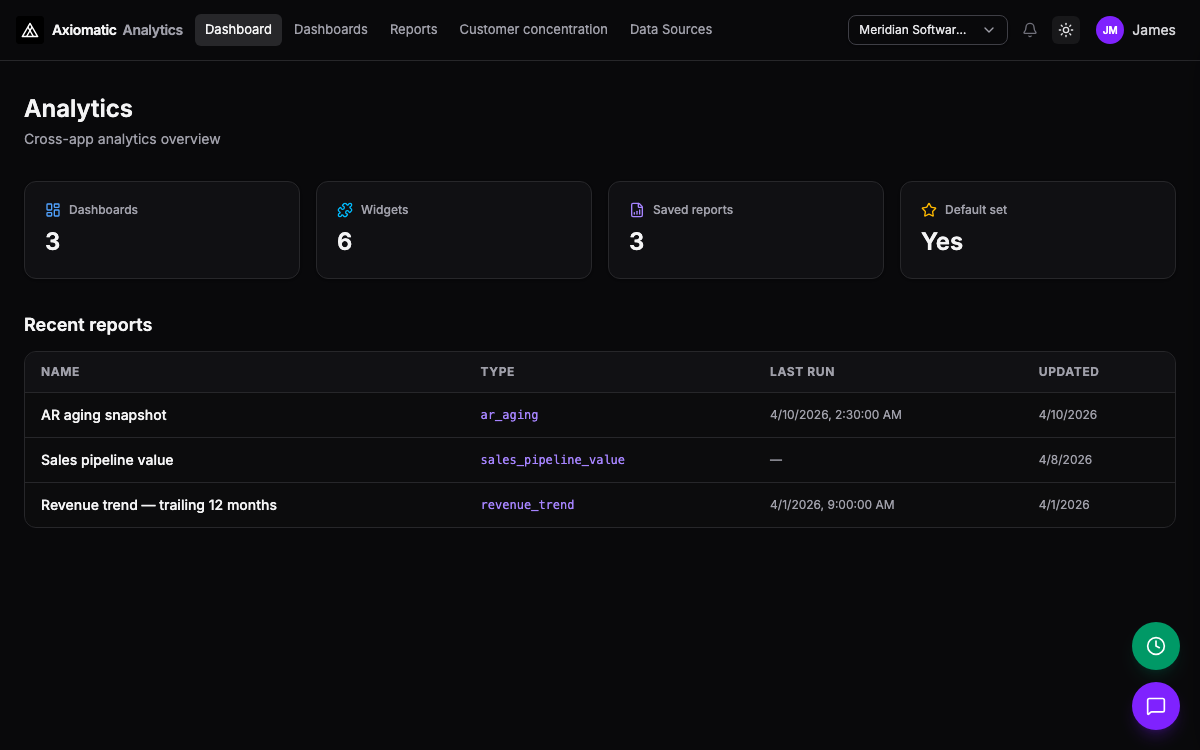Click the updated date 4/8/2026
Viewport: 1200px width, 750px height.
(x=1066, y=460)
